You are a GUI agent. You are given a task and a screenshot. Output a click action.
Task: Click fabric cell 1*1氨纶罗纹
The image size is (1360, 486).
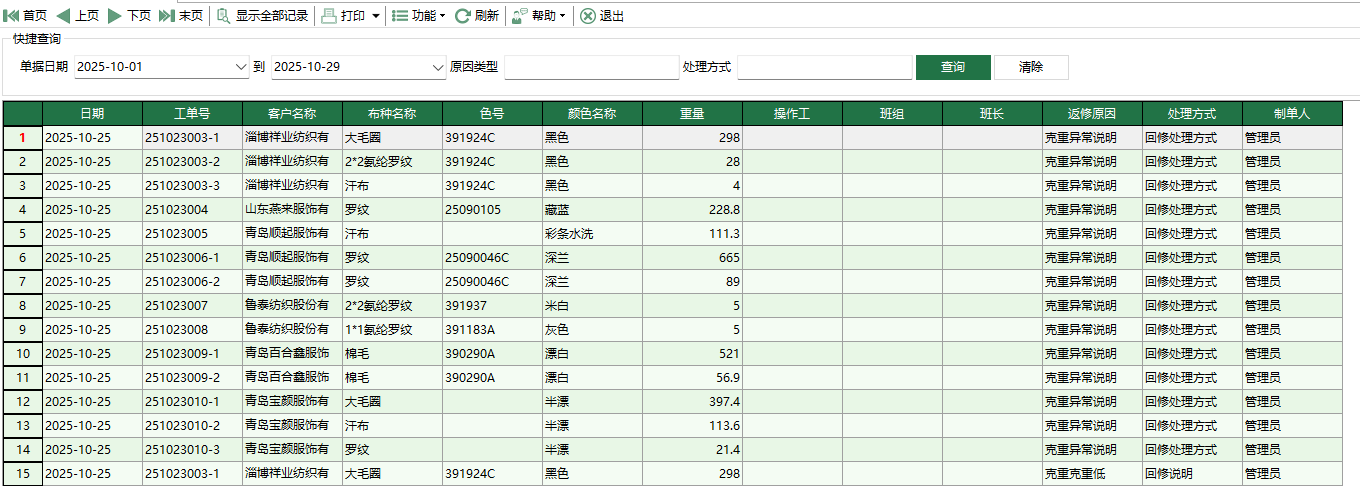pos(393,329)
